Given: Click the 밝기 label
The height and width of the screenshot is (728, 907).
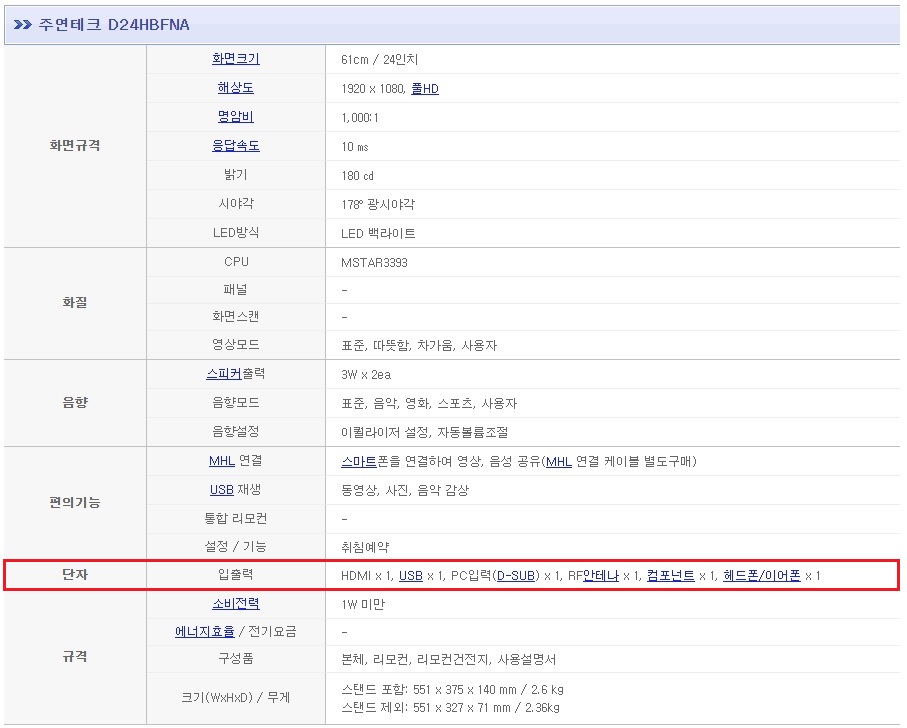Looking at the screenshot, I should (x=235, y=175).
